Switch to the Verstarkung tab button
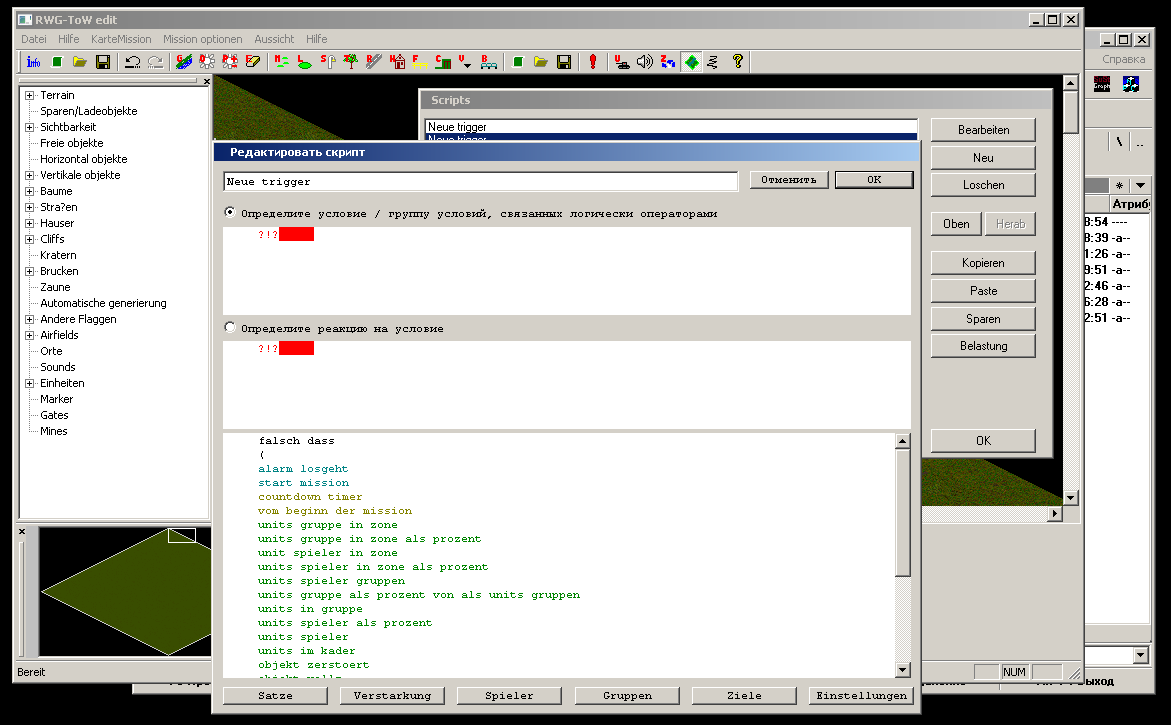 coord(392,695)
